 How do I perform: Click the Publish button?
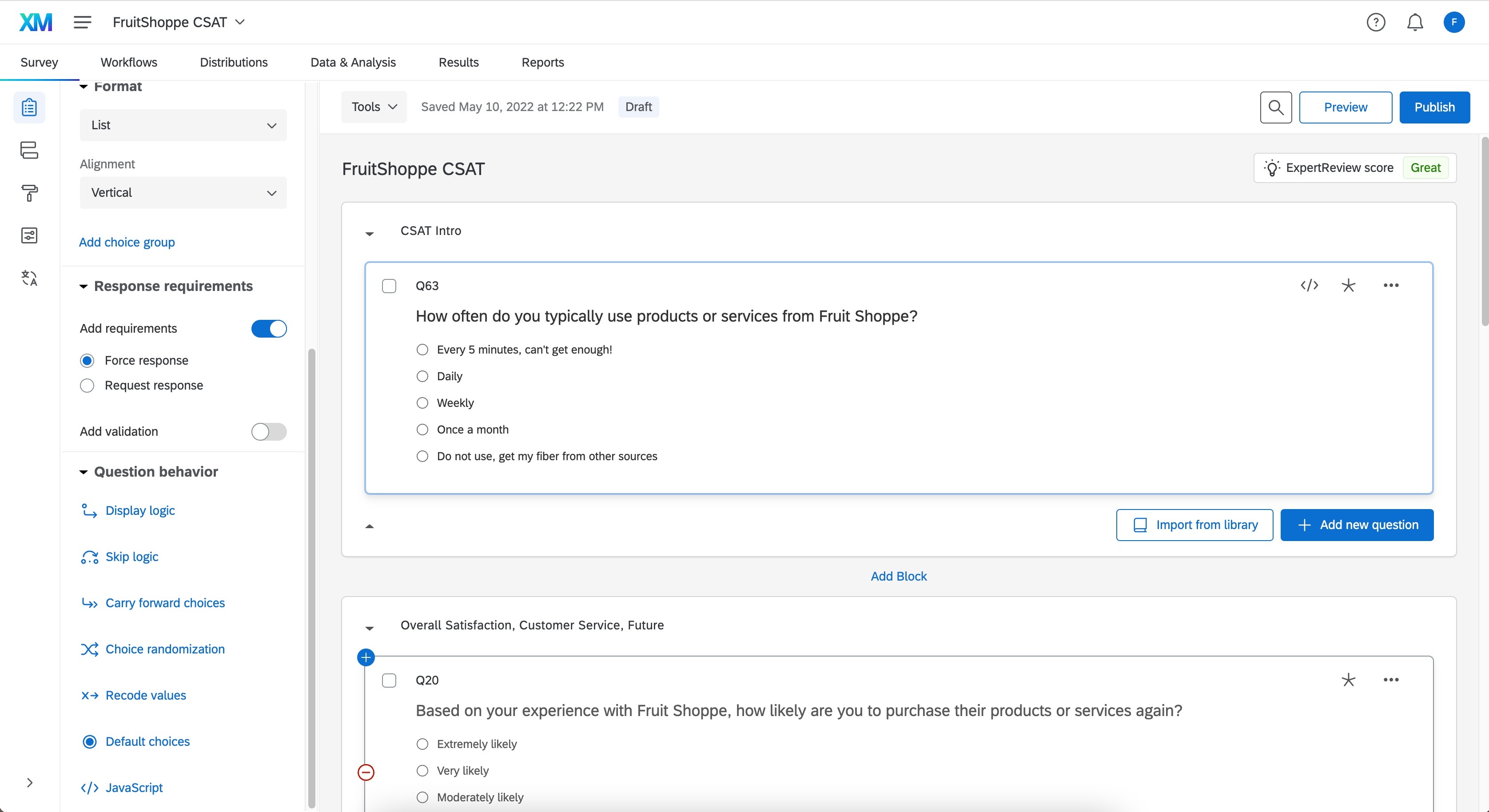point(1434,107)
